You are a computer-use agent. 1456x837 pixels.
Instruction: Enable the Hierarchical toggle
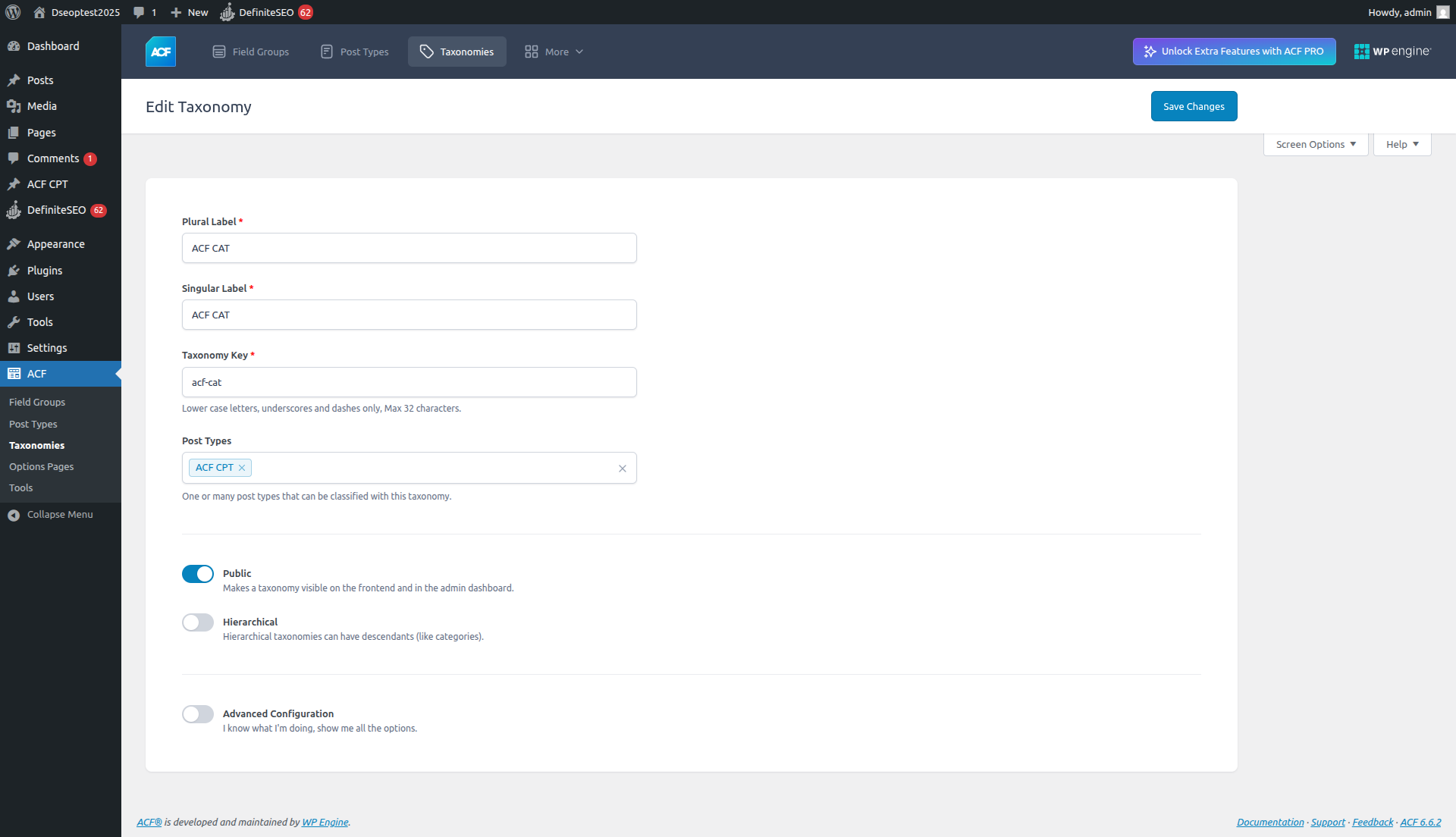pos(197,622)
